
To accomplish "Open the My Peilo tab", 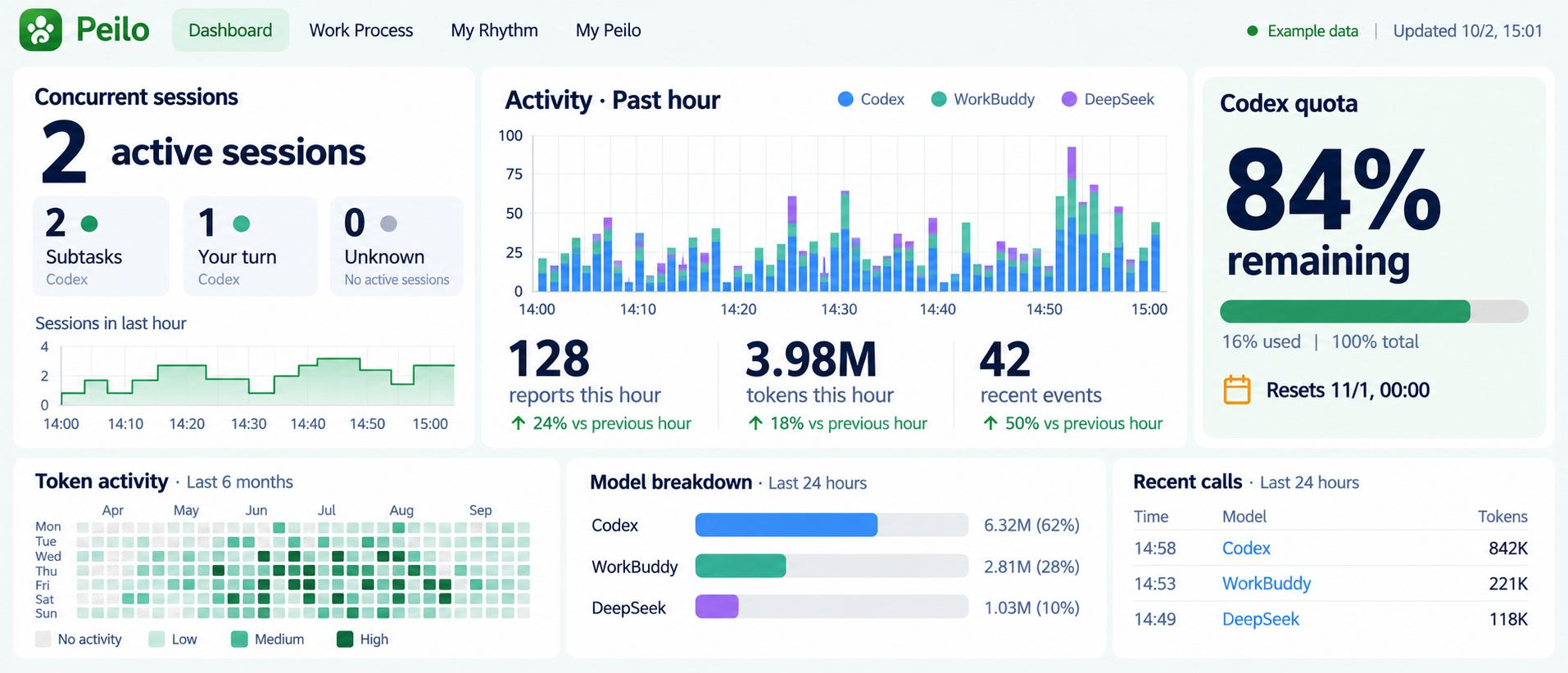I will 608,30.
